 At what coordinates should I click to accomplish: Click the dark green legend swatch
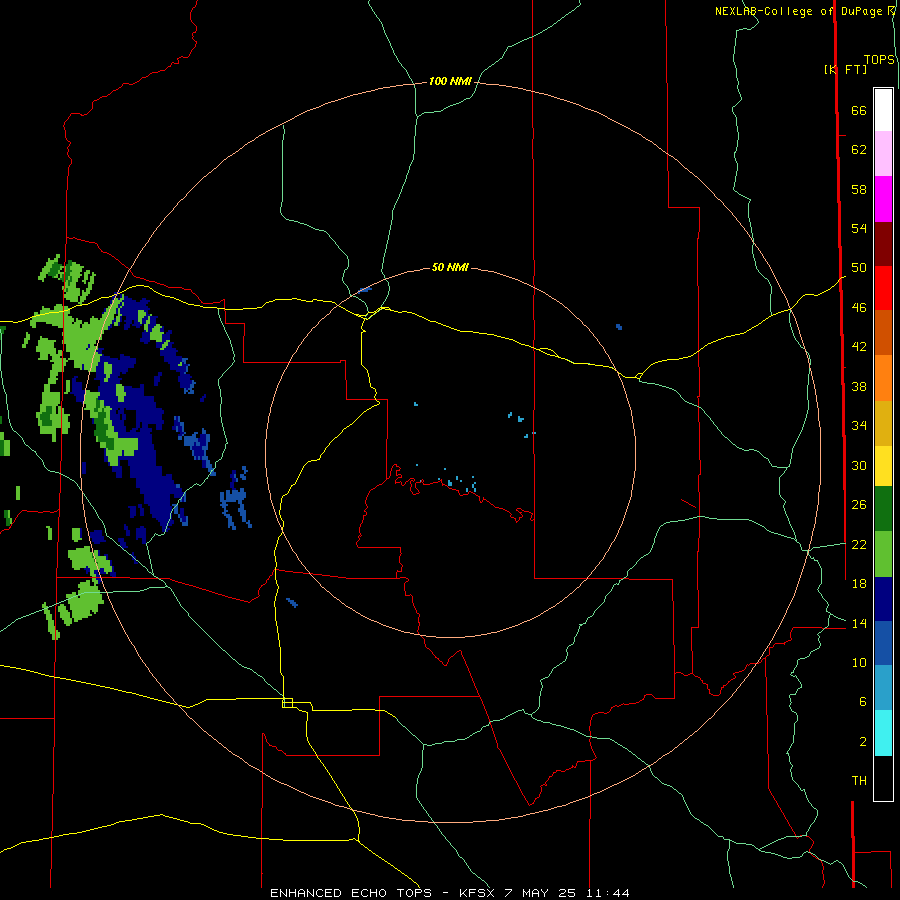[x=883, y=509]
